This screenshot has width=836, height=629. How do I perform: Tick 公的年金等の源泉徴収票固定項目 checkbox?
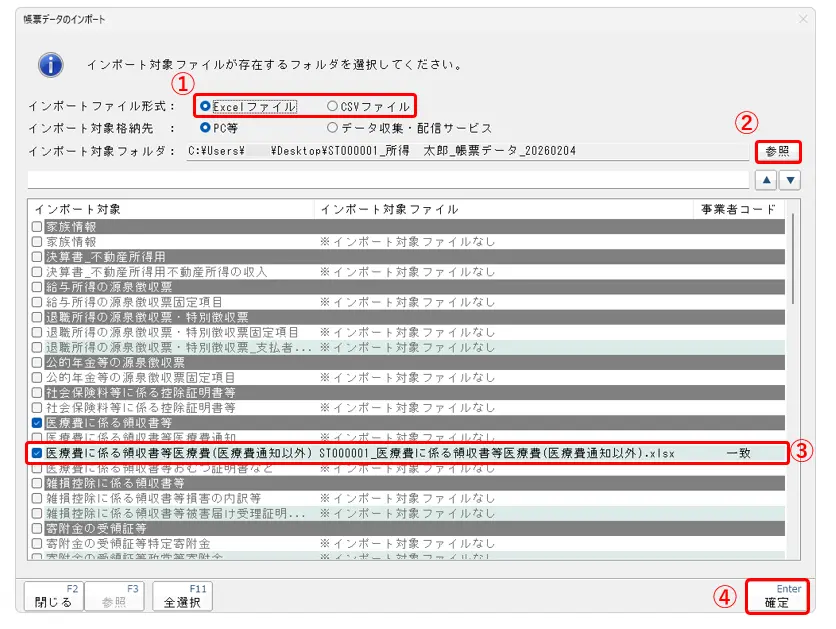(37, 377)
